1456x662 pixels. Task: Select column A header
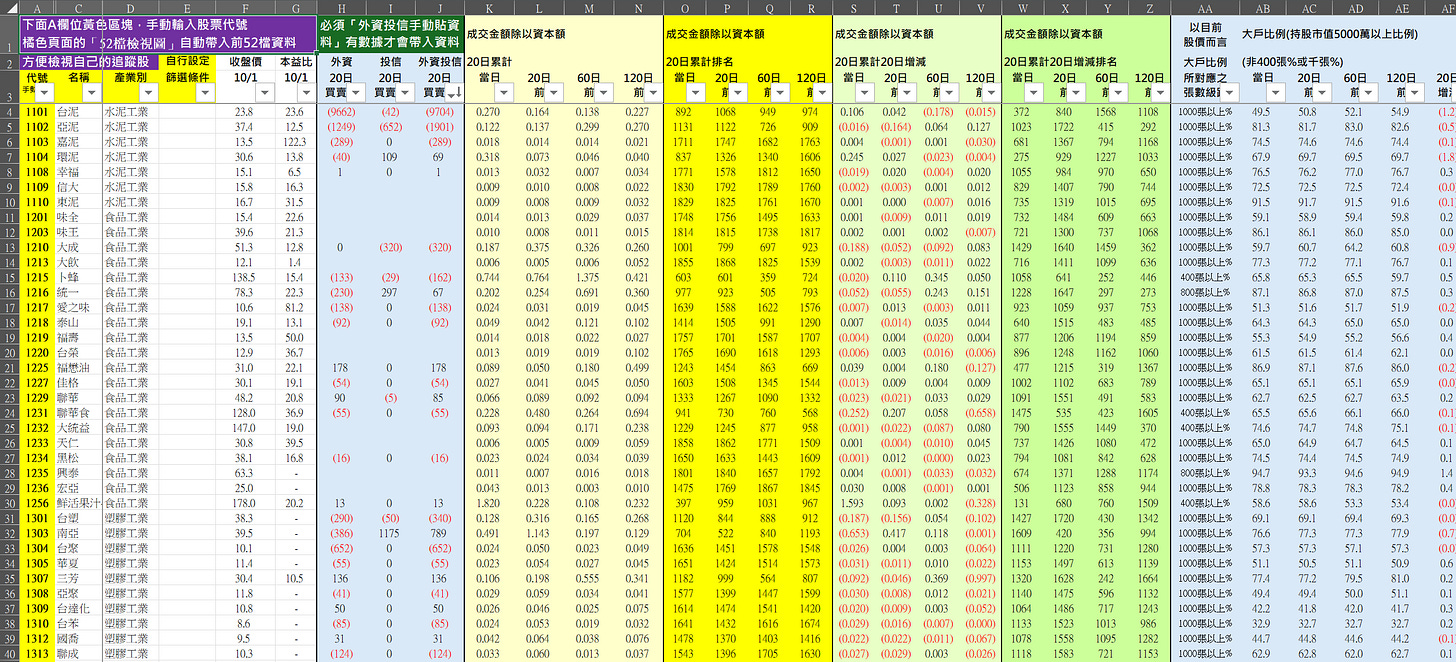(38, 6)
